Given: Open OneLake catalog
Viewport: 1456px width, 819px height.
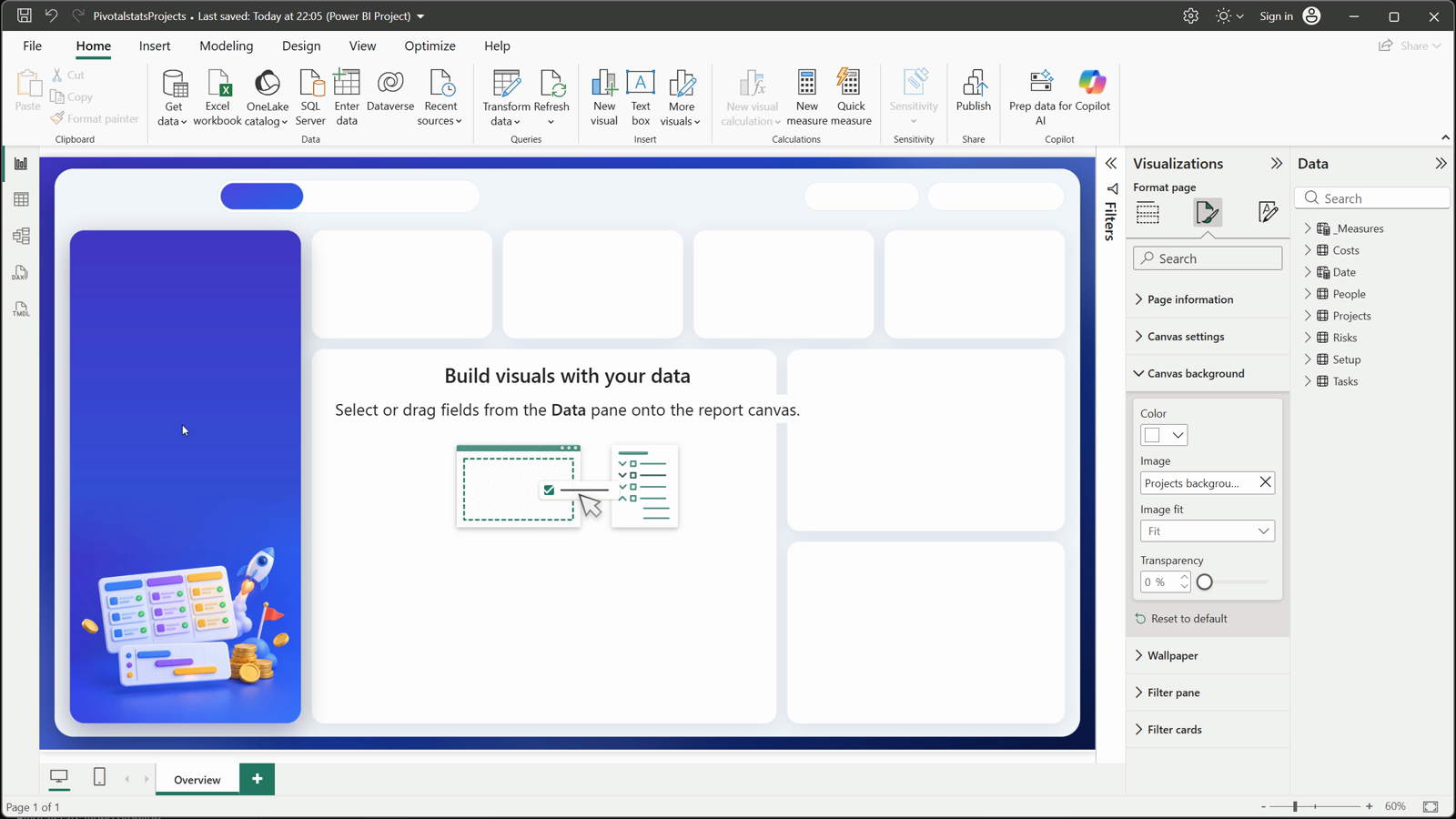Looking at the screenshot, I should 267,97.
